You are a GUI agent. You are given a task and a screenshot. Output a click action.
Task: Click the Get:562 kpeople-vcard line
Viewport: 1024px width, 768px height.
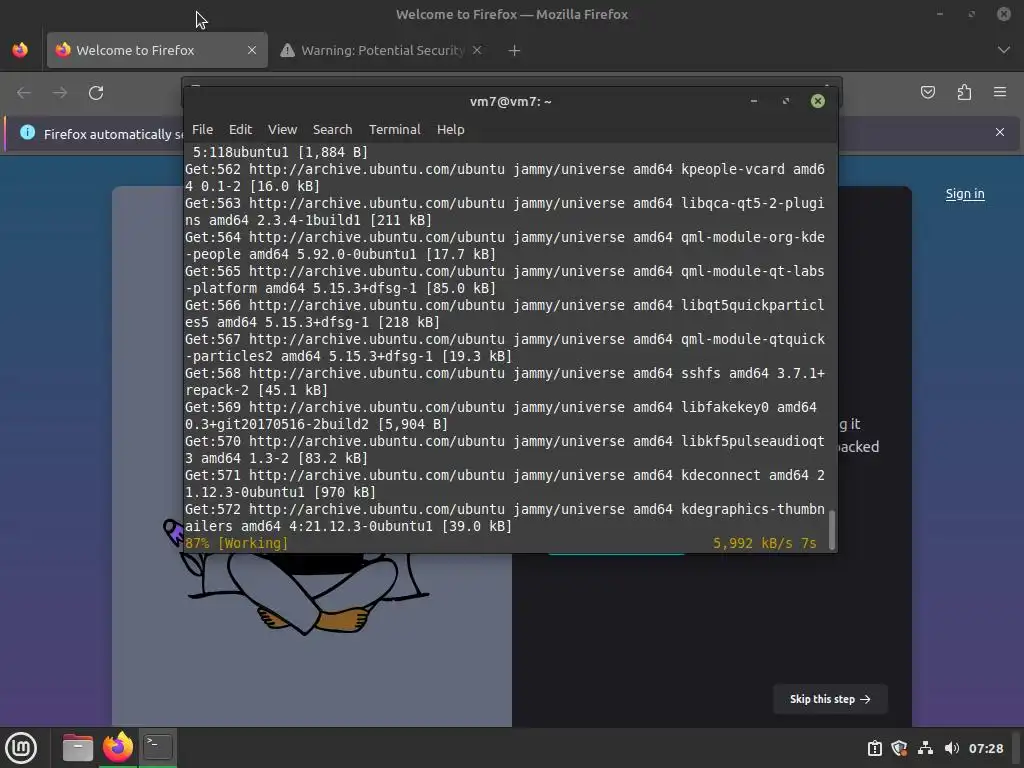[505, 178]
